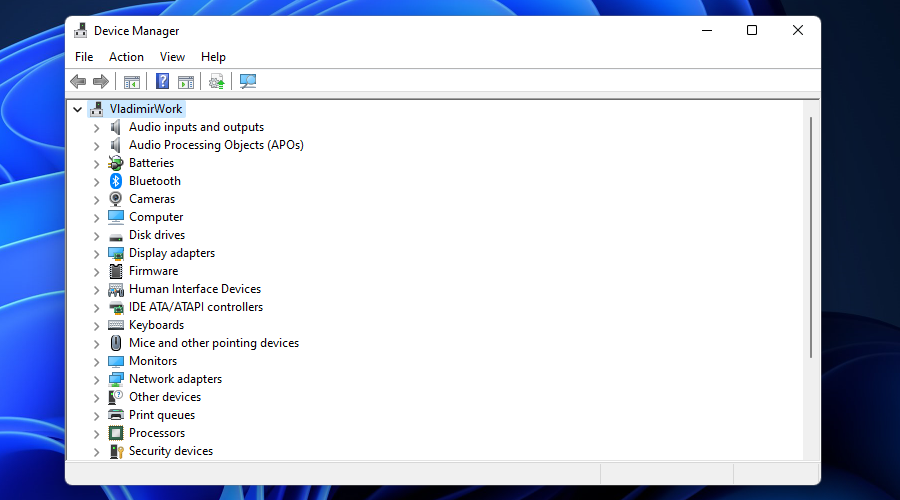Viewport: 900px width, 500px height.
Task: Click the Bluetooth logo icon
Action: (116, 181)
